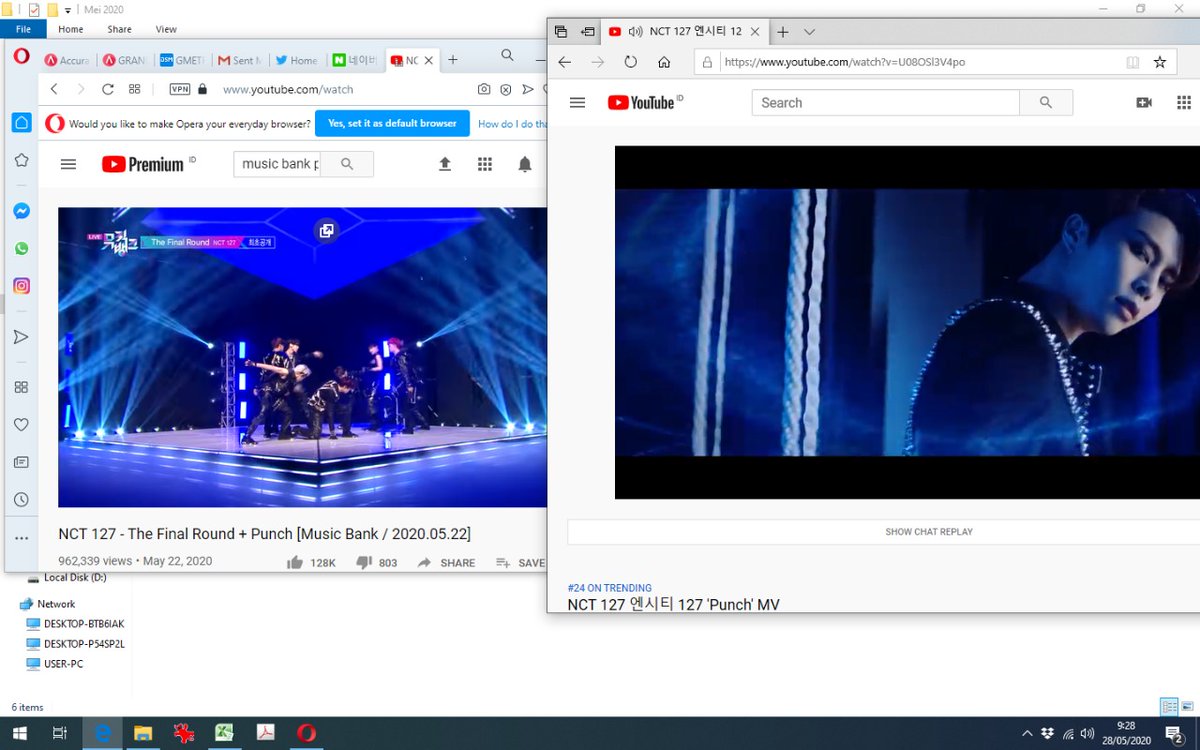The width and height of the screenshot is (1200, 750).
Task: Reload the page in Opera
Action: (108, 89)
